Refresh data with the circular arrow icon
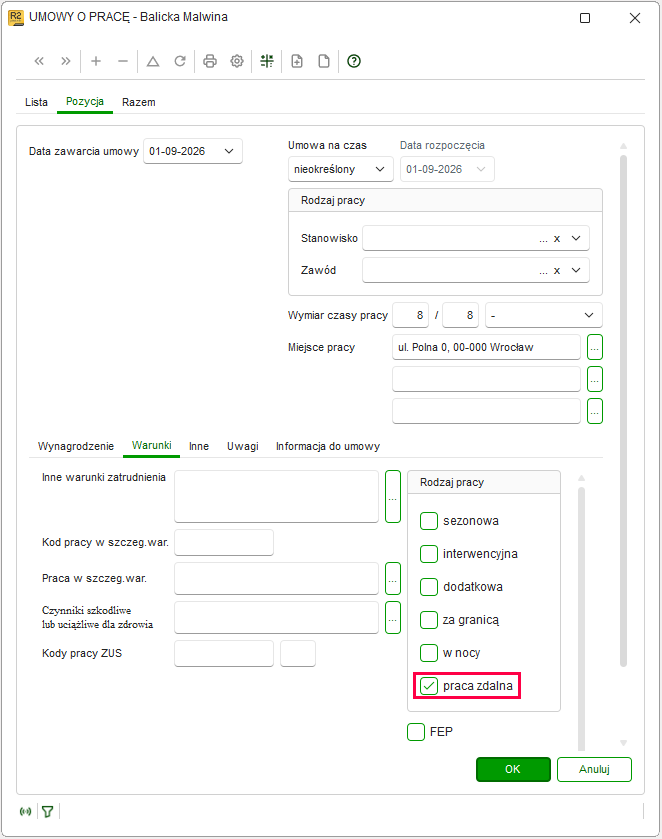 (x=180, y=61)
